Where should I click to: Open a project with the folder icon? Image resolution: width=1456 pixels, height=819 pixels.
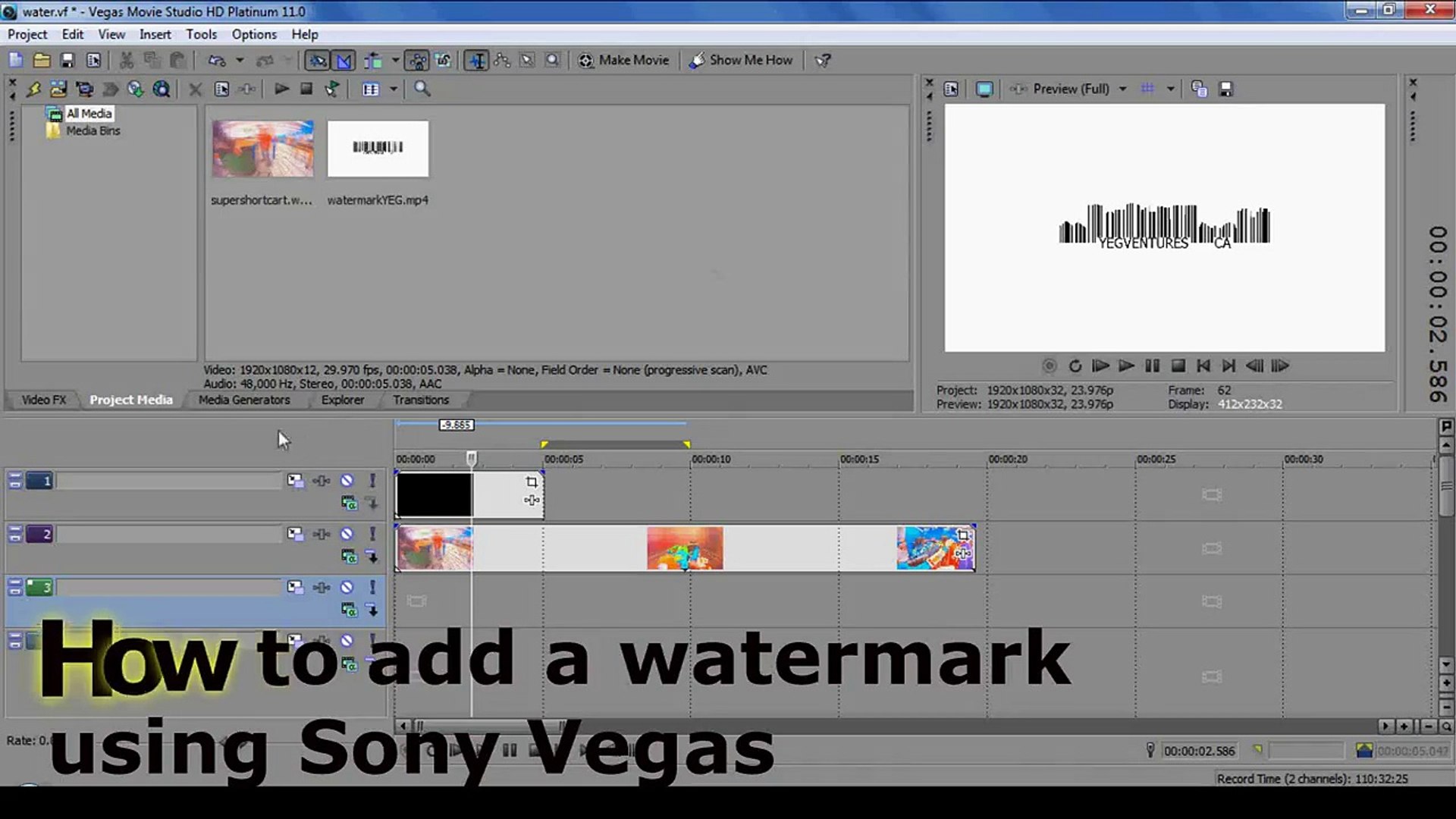(x=42, y=60)
